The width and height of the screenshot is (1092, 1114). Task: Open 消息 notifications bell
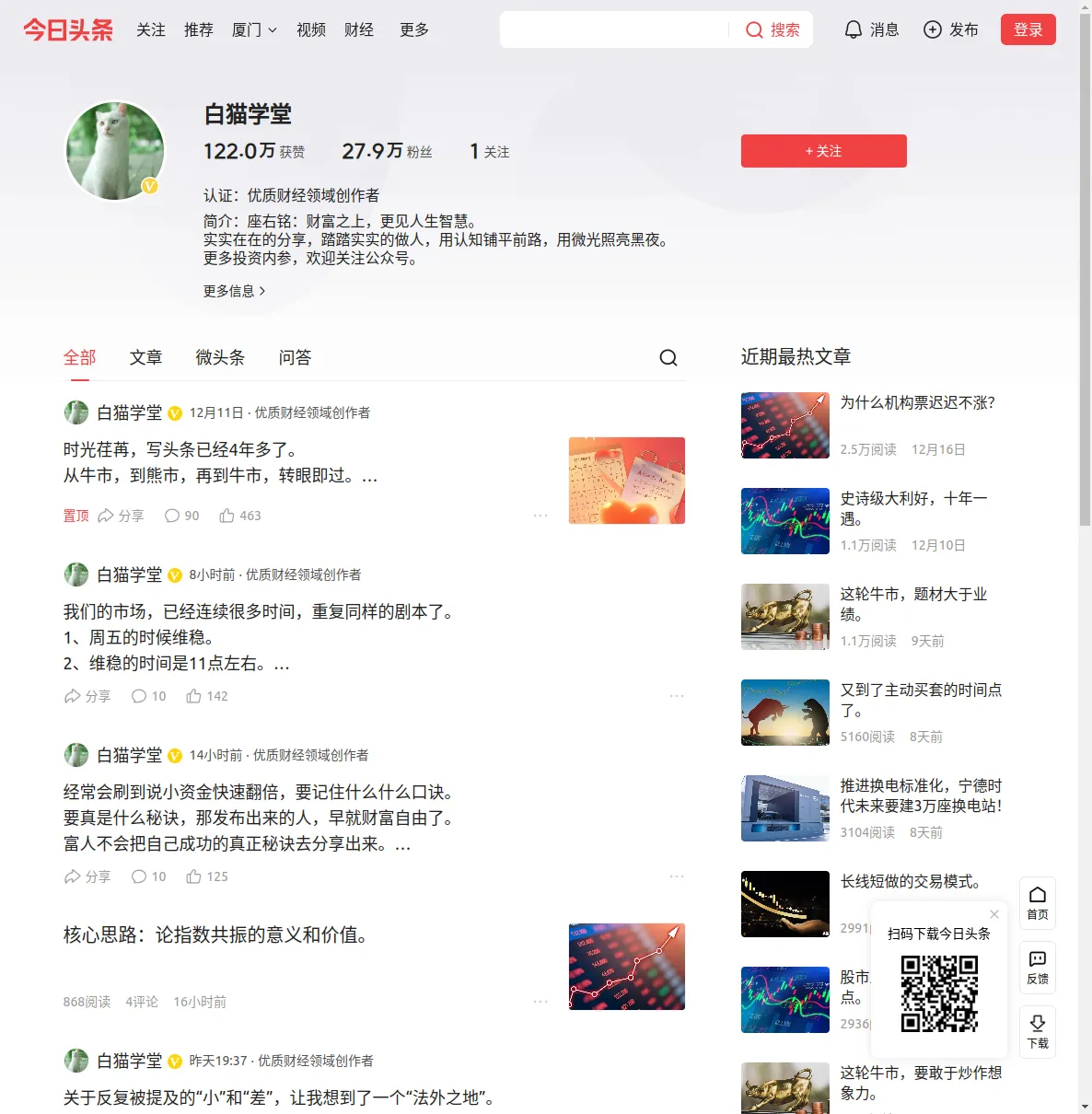pos(871,29)
